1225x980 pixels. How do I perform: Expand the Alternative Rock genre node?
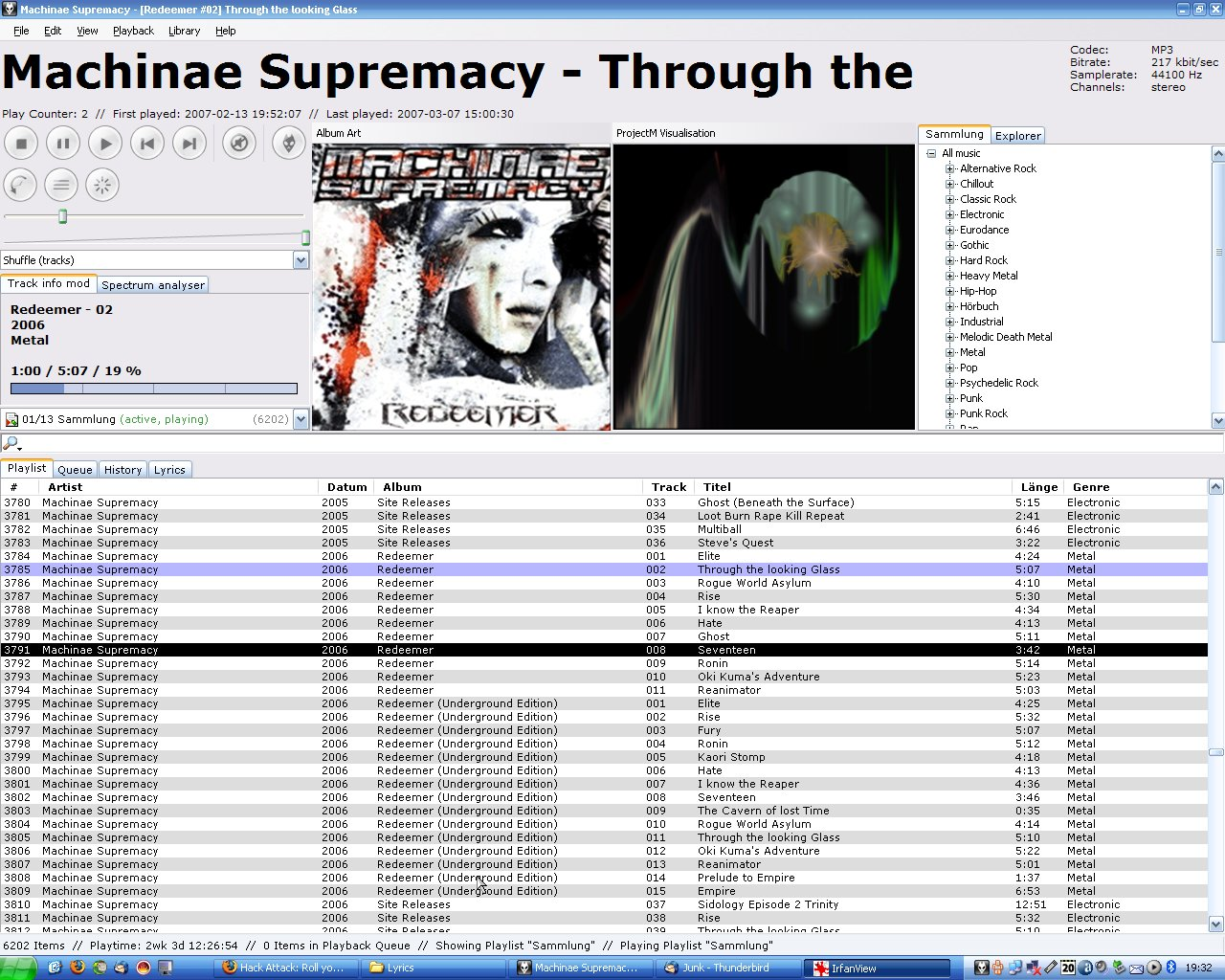point(950,168)
